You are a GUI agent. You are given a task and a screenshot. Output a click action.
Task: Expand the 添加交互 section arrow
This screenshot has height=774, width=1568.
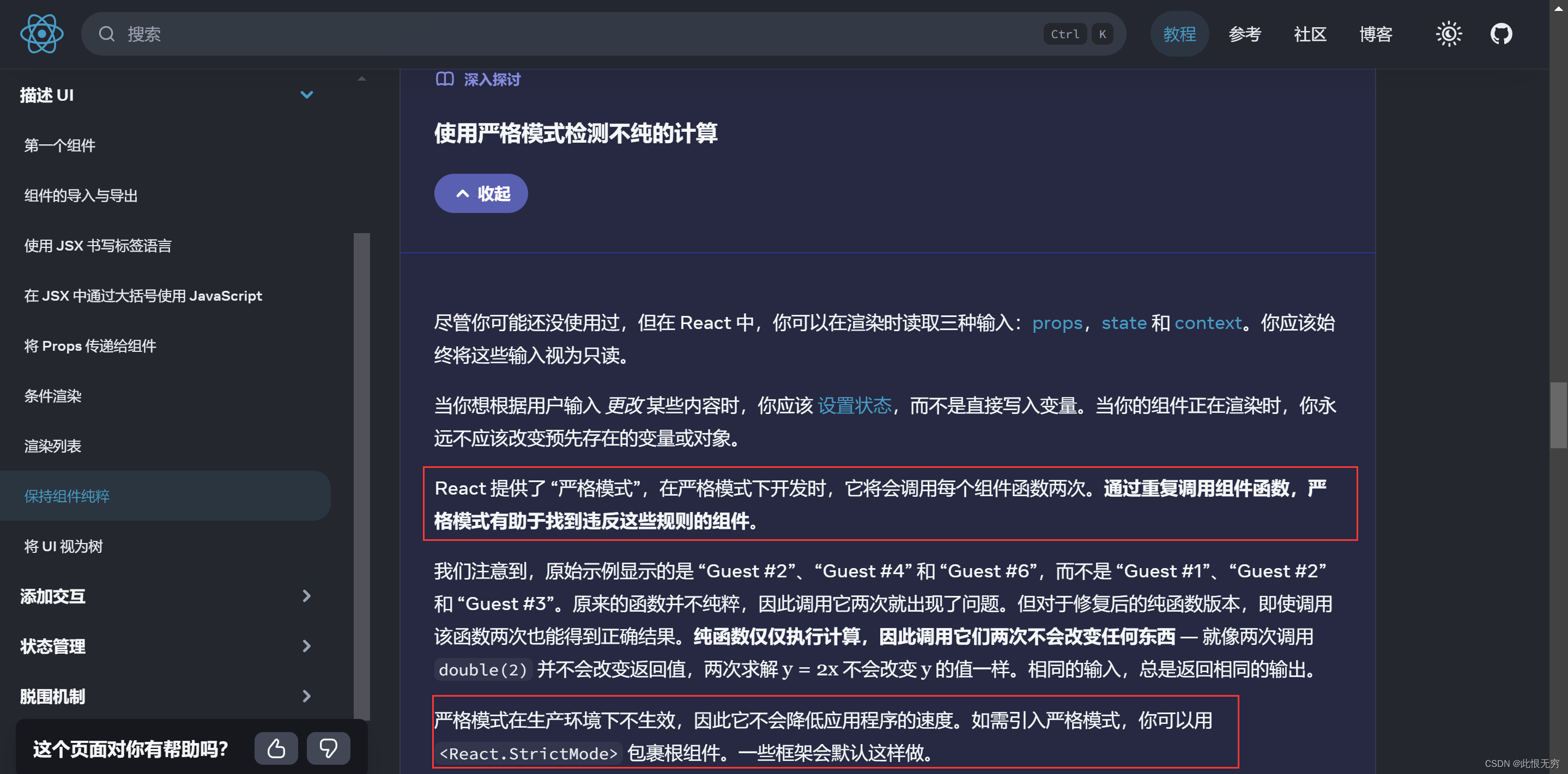[x=307, y=596]
